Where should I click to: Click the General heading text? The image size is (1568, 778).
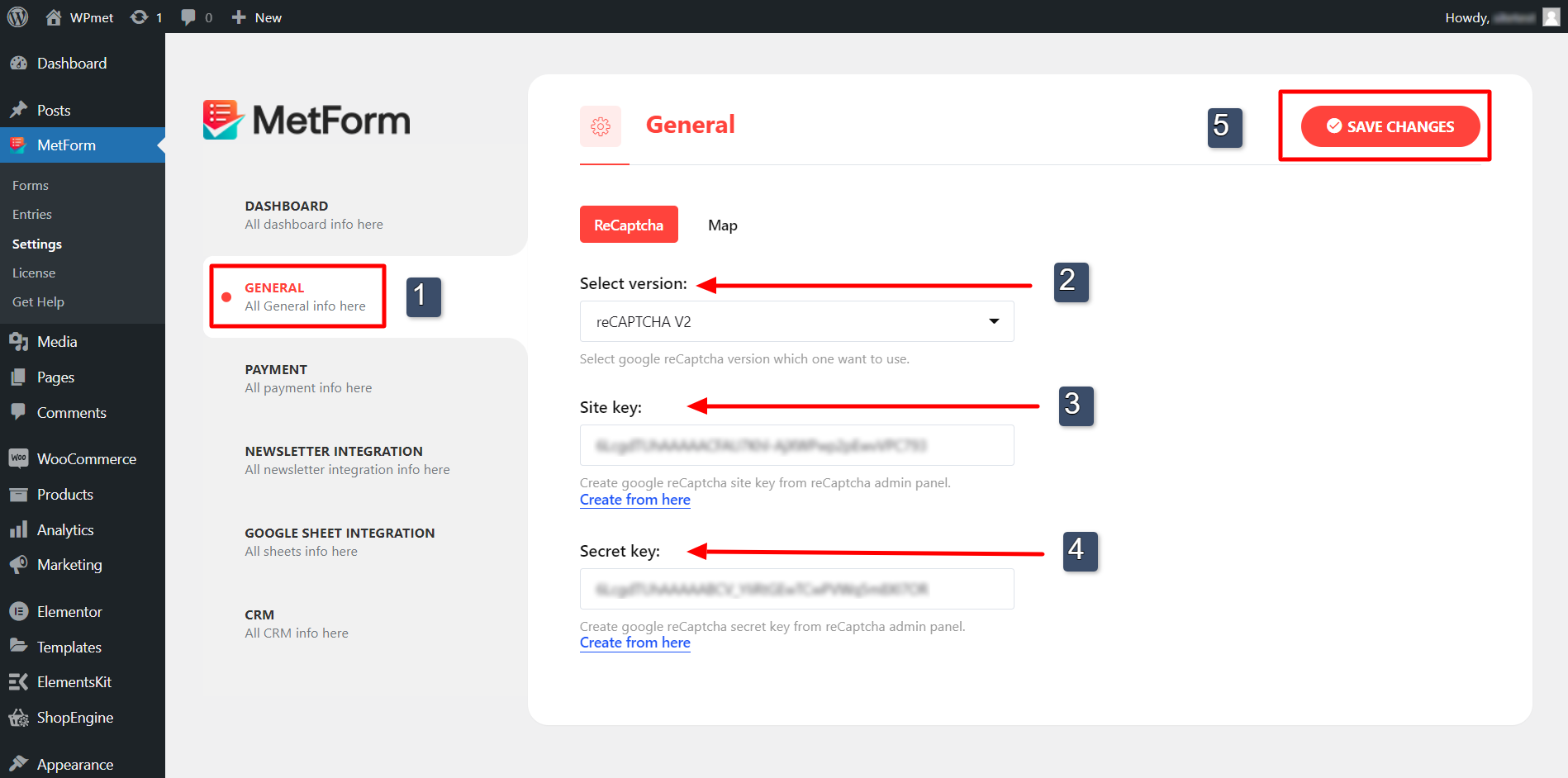pos(690,125)
